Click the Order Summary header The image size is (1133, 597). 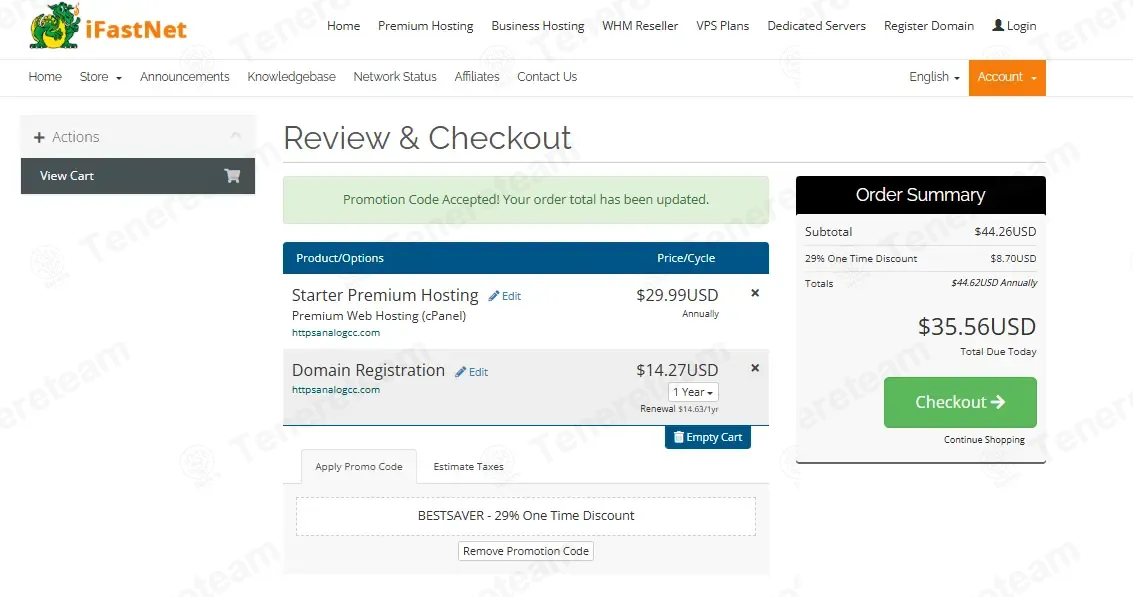pos(921,195)
